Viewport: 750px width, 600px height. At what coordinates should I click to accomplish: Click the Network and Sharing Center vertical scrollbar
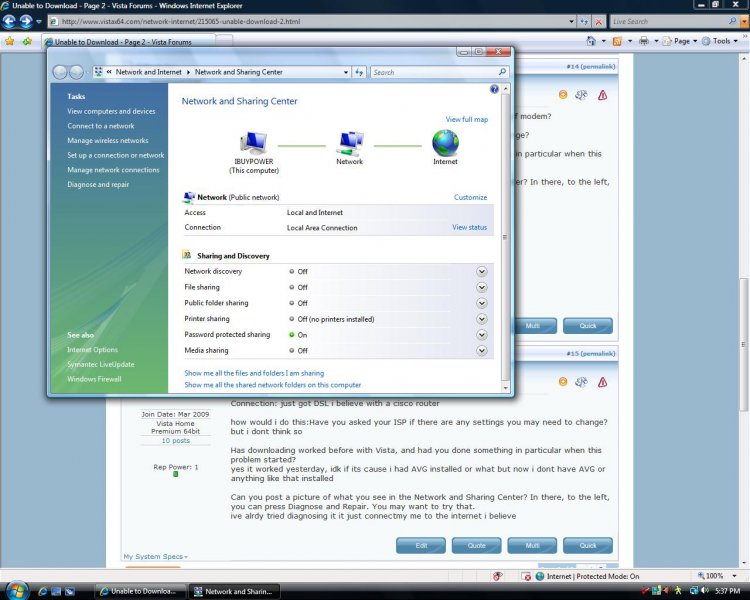[505, 238]
